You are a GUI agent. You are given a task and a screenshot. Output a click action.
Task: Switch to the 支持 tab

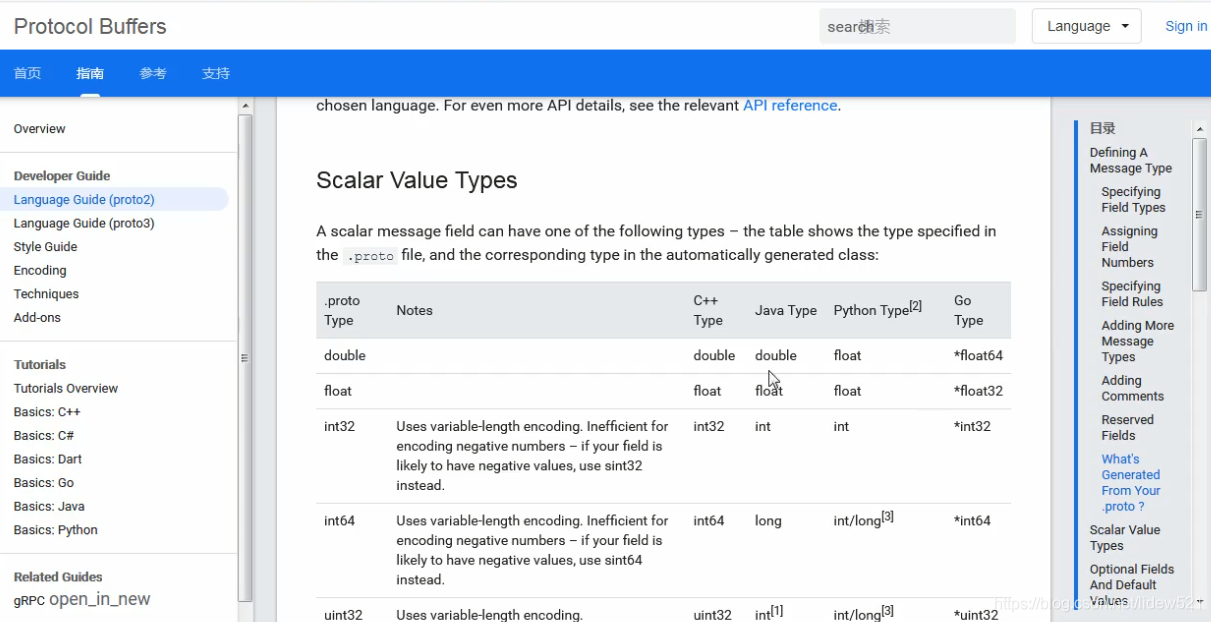pos(216,73)
